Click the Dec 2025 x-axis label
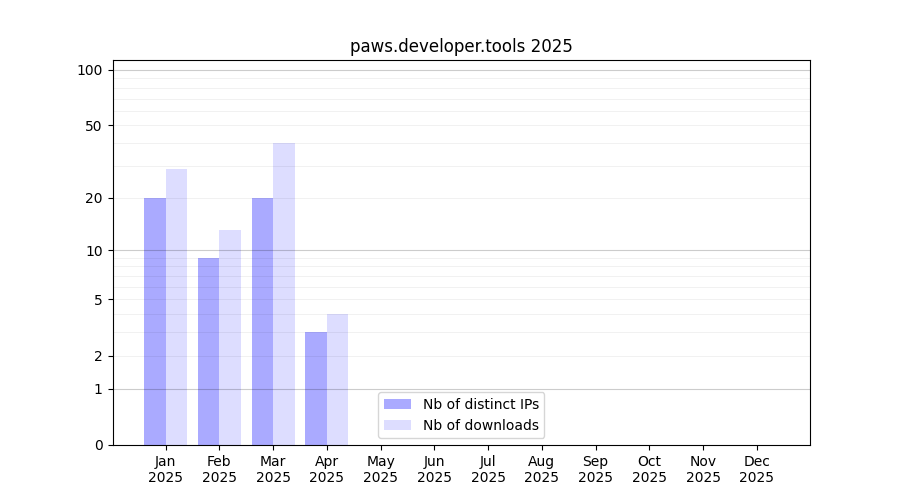 point(757,469)
